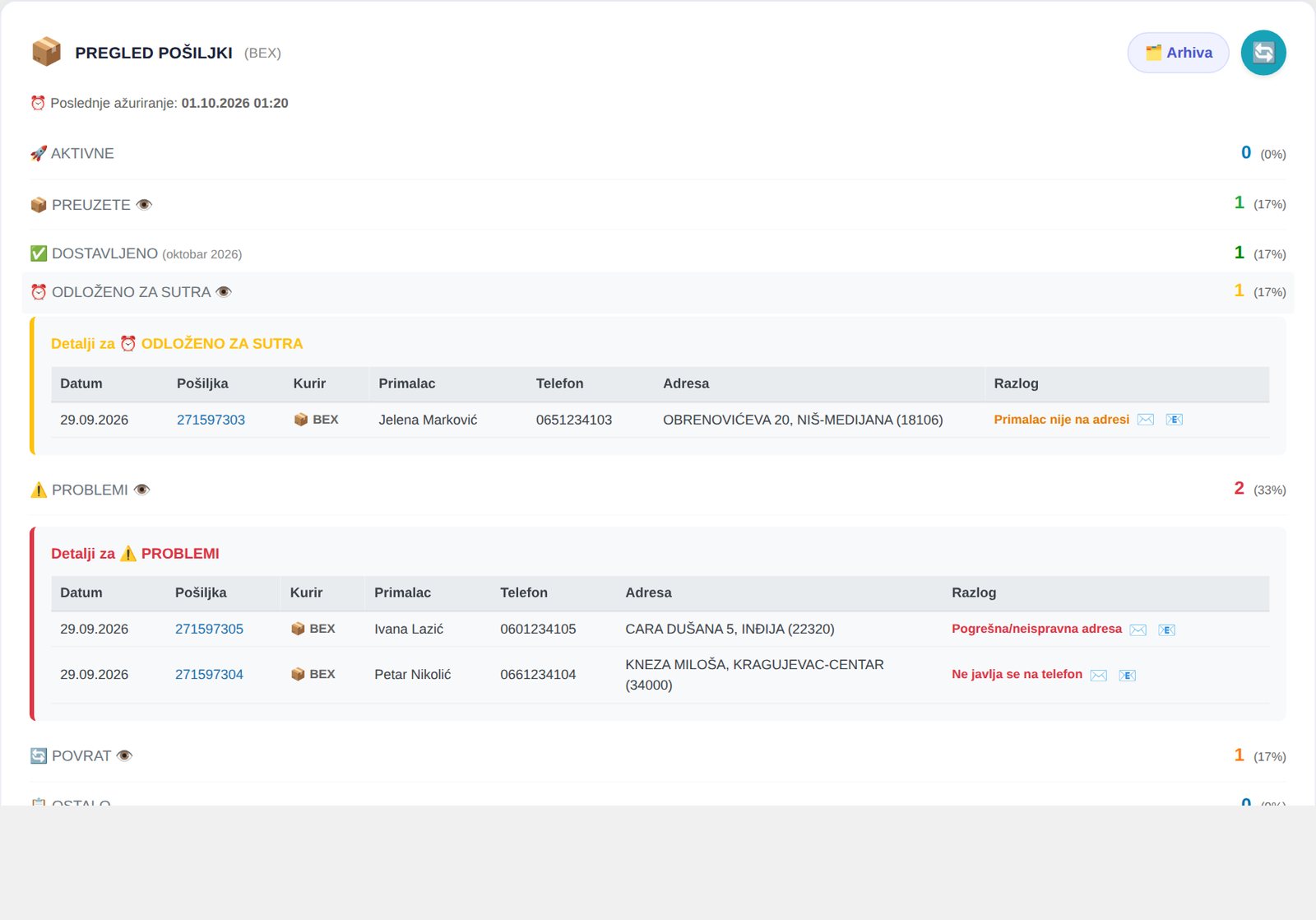Viewport: 1316px width, 920px height.
Task: Expand the AKTIVNE section row
Action: tap(658, 154)
